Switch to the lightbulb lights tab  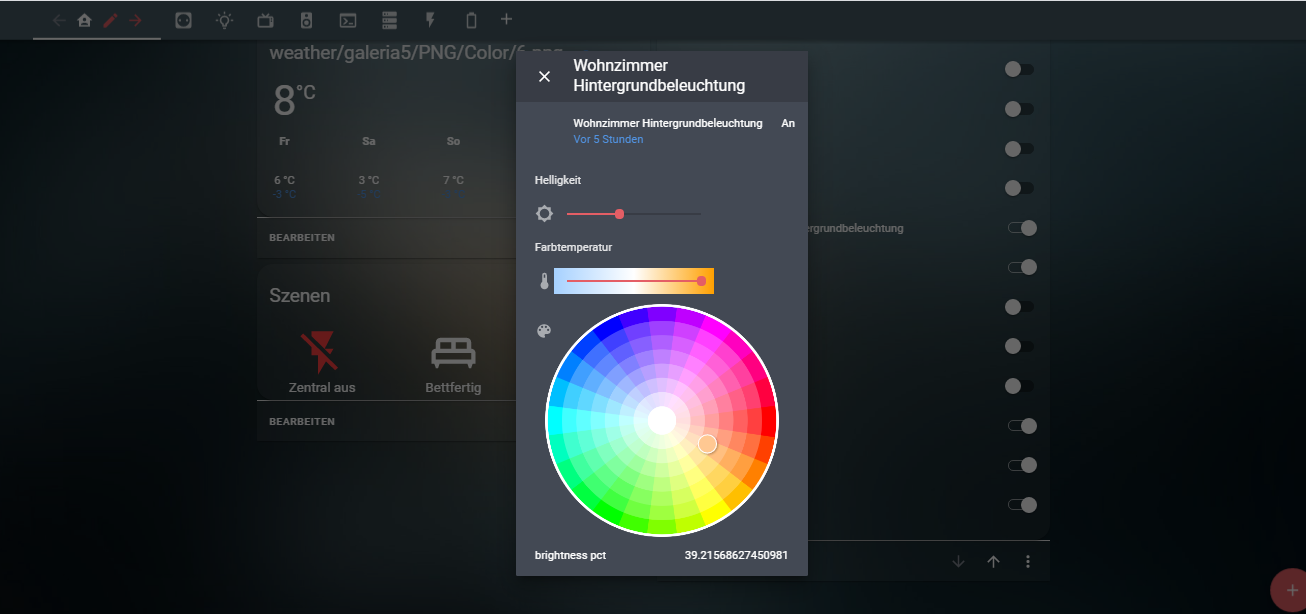[x=225, y=20]
